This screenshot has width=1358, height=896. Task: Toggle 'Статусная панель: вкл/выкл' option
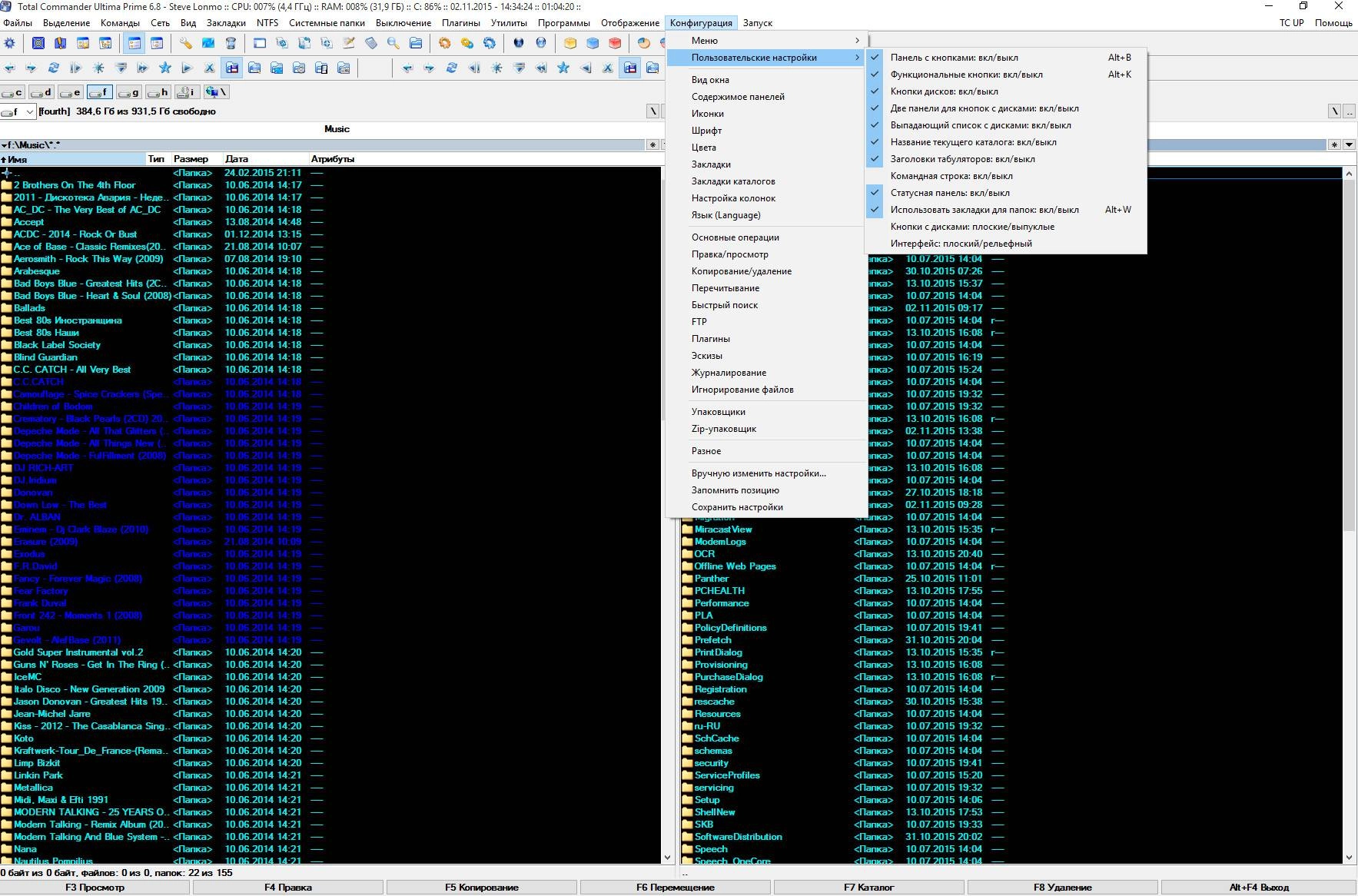tap(1005, 193)
